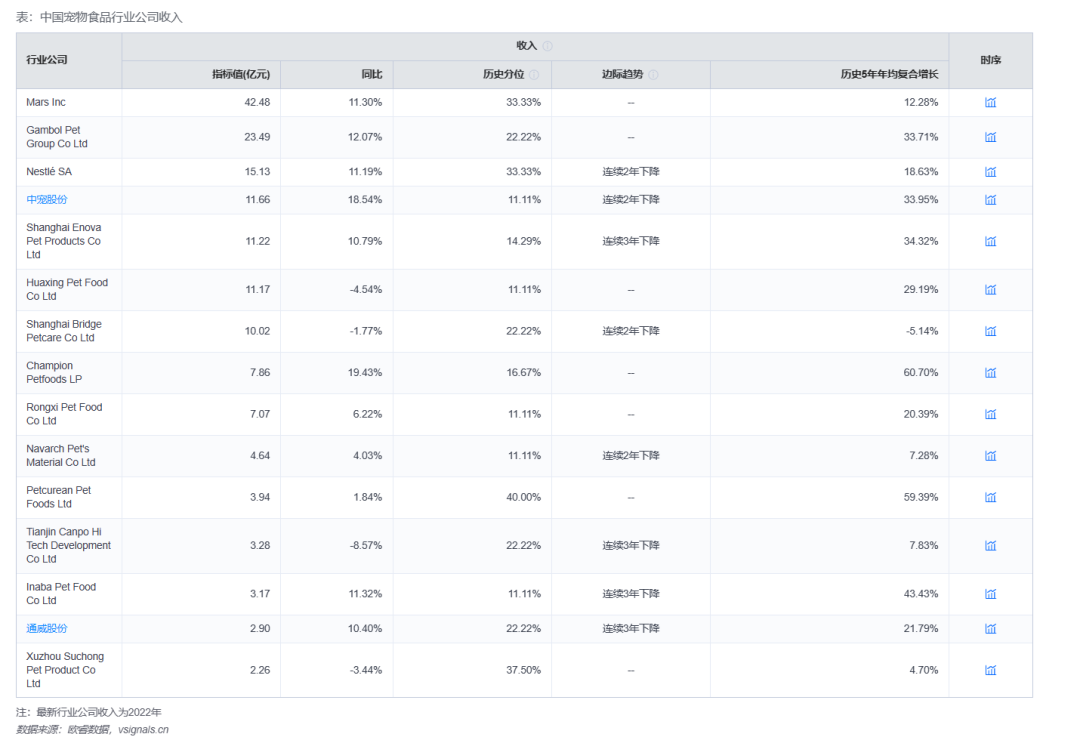Viewport: 1080px width, 737px height.
Task: Open the 中宠股份 company link
Action: pyautogui.click(x=47, y=200)
